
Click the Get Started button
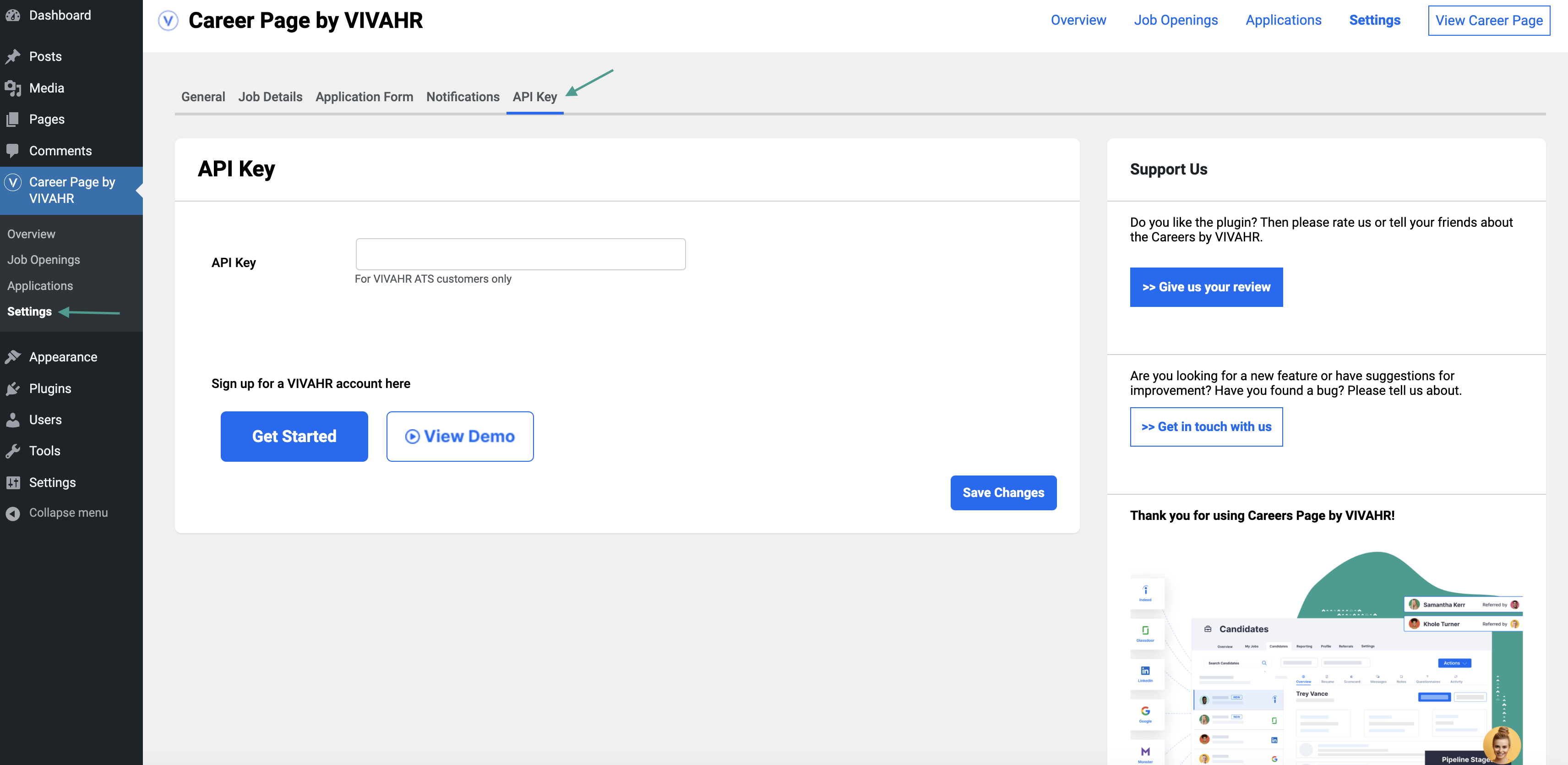coord(294,436)
